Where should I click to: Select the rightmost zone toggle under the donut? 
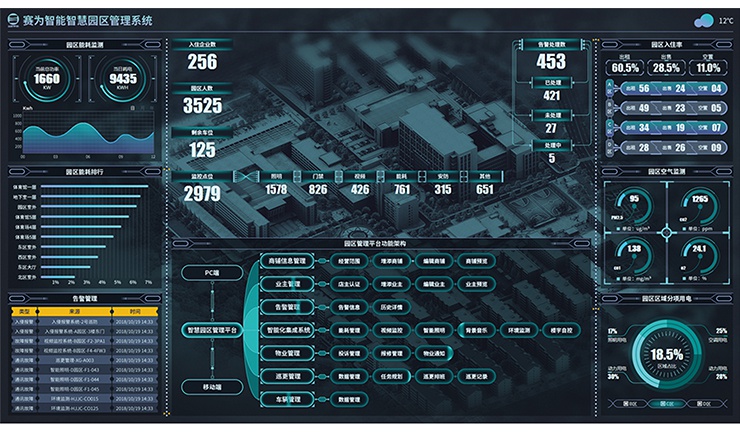point(701,403)
